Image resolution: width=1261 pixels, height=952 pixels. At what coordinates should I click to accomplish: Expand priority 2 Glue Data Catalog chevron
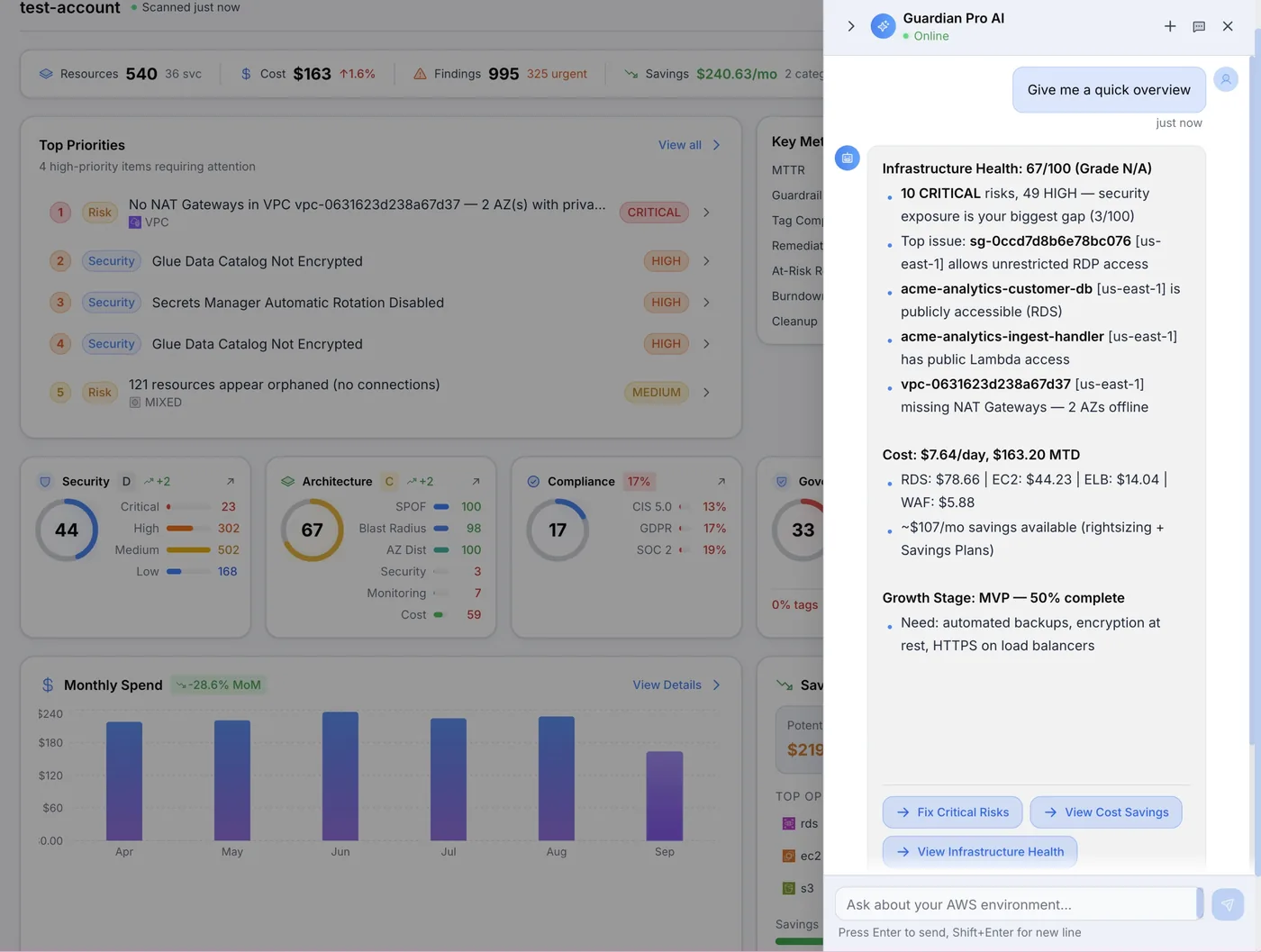706,261
